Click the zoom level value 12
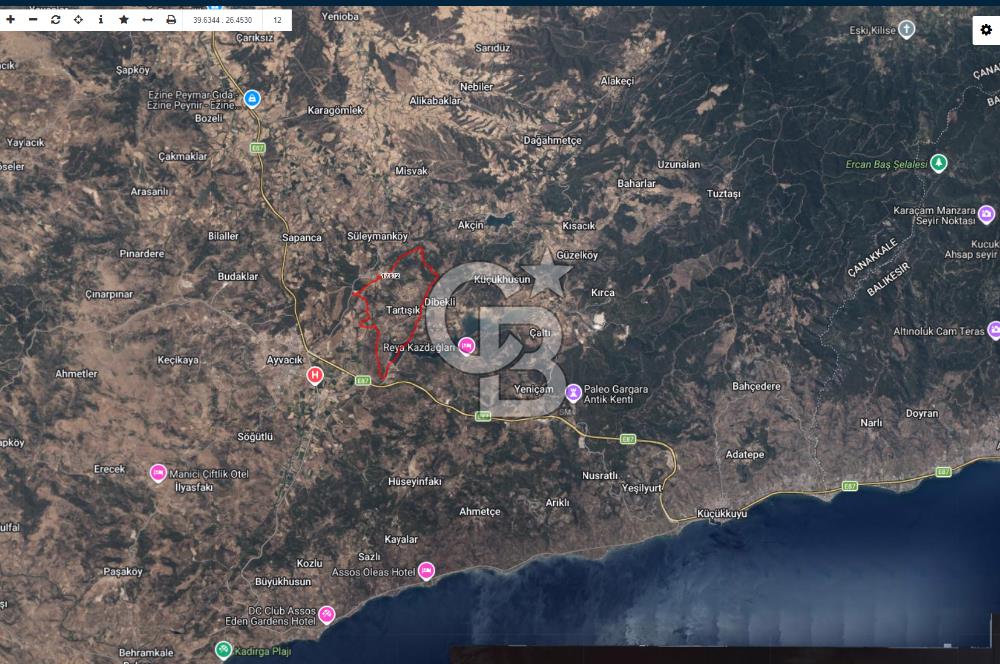 277,20
